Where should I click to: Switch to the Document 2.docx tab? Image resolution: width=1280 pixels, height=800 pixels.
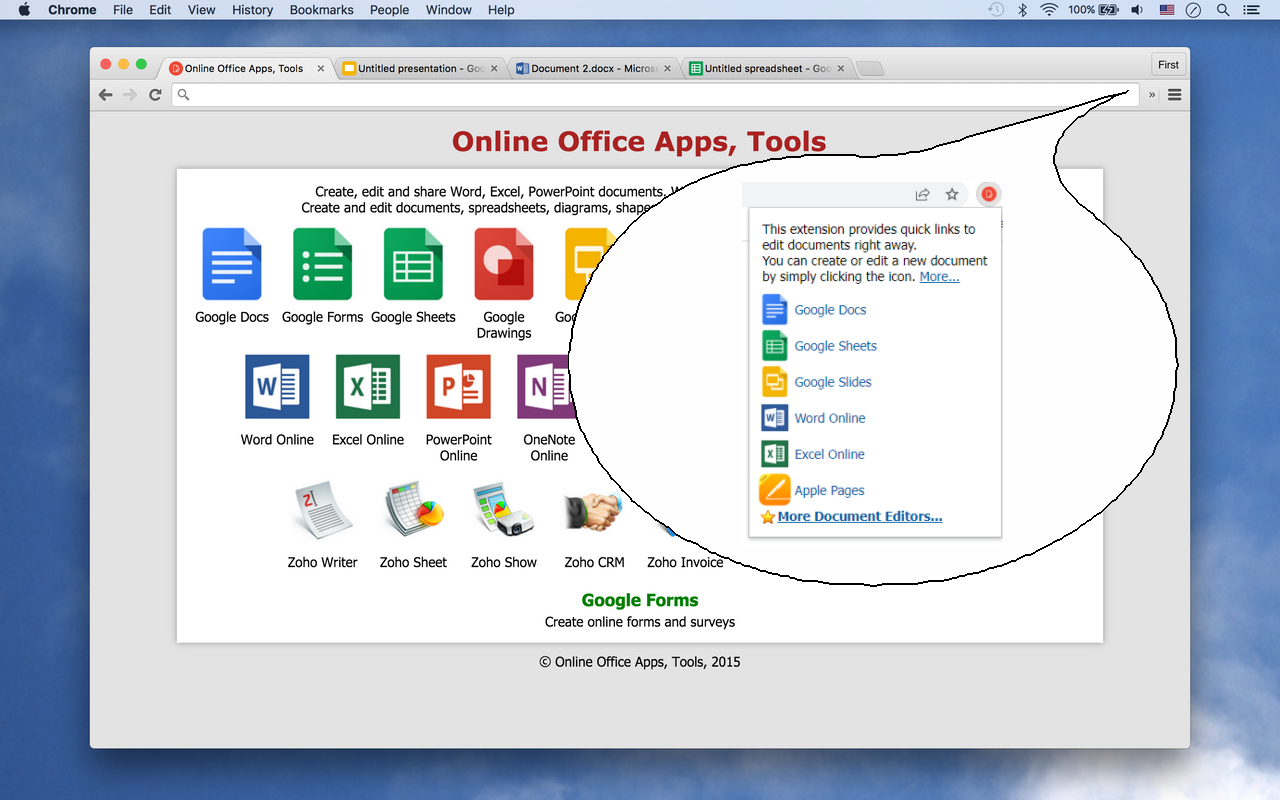pyautogui.click(x=594, y=69)
